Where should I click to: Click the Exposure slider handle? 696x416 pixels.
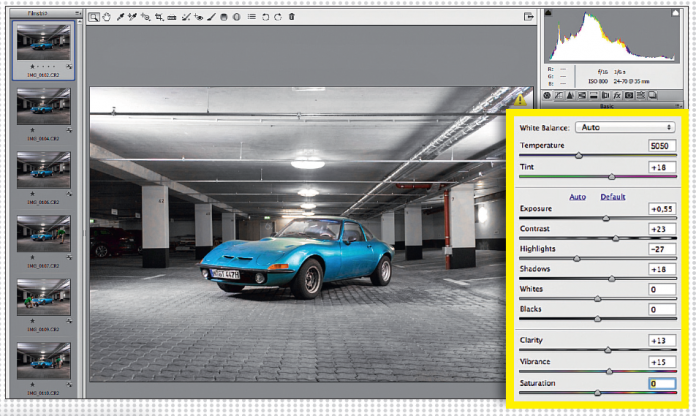[x=606, y=218]
